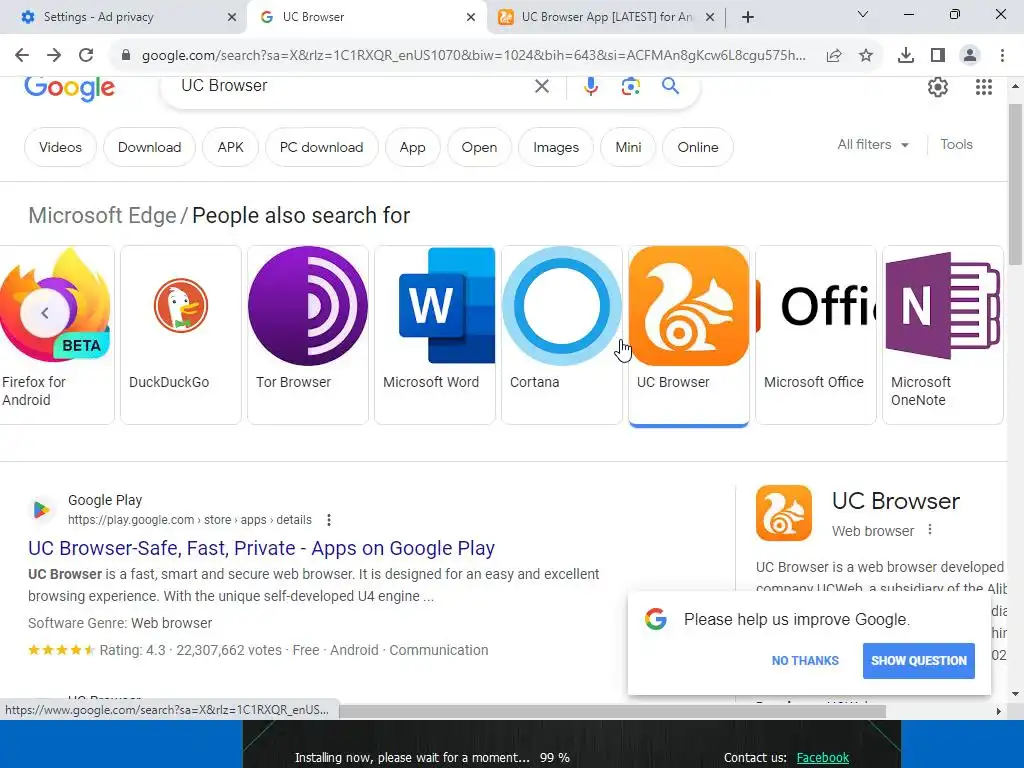Click the Google Play source URL text

point(189,520)
